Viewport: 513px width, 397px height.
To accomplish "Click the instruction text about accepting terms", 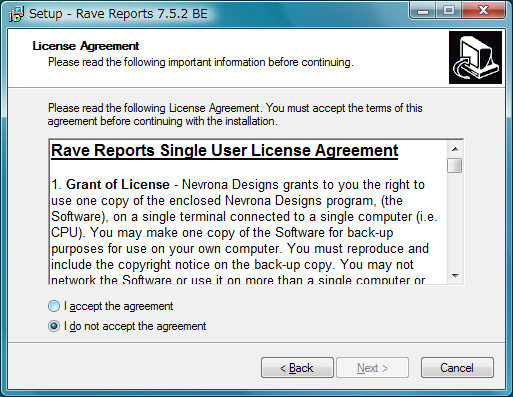I will tap(235, 115).
